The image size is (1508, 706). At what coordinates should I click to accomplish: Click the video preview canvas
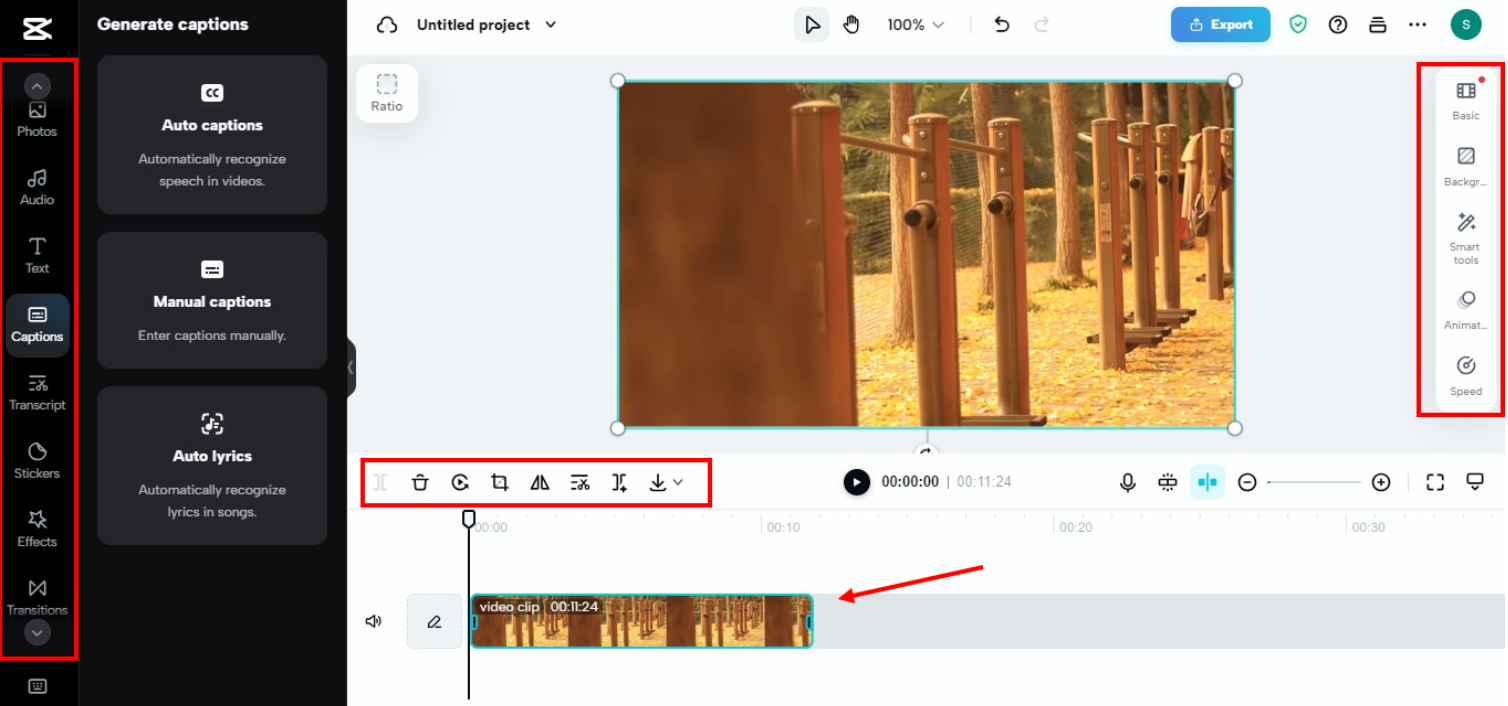(x=926, y=254)
